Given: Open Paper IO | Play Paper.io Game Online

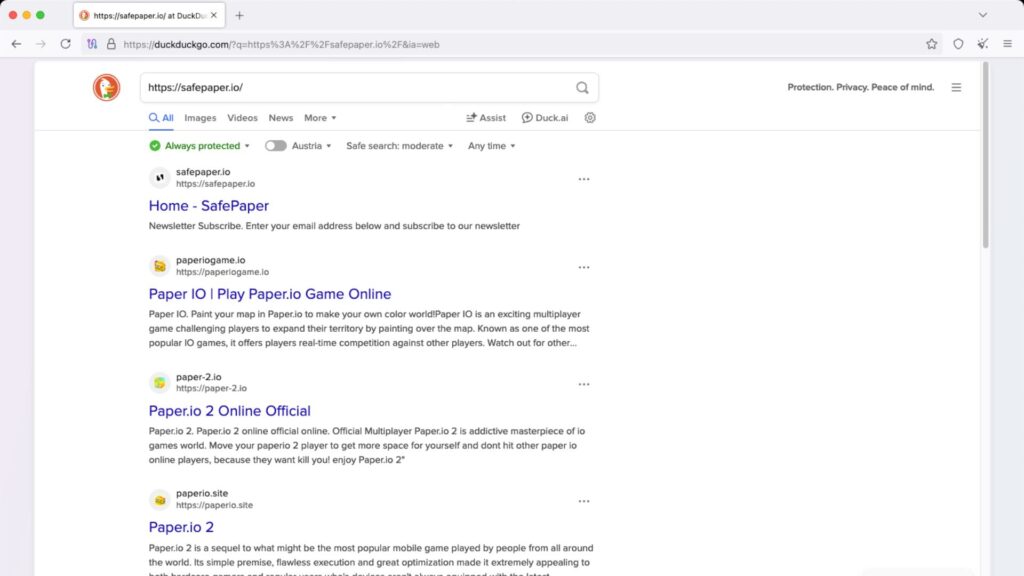Looking at the screenshot, I should tap(270, 294).
